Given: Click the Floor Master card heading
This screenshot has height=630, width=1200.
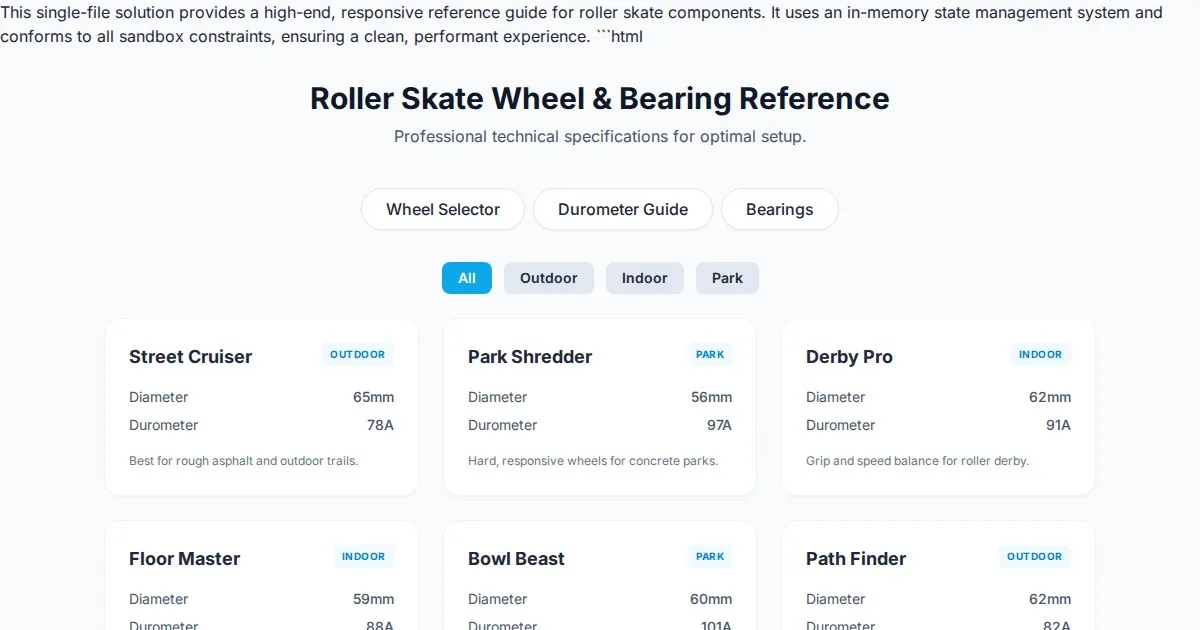Looking at the screenshot, I should click(184, 559).
